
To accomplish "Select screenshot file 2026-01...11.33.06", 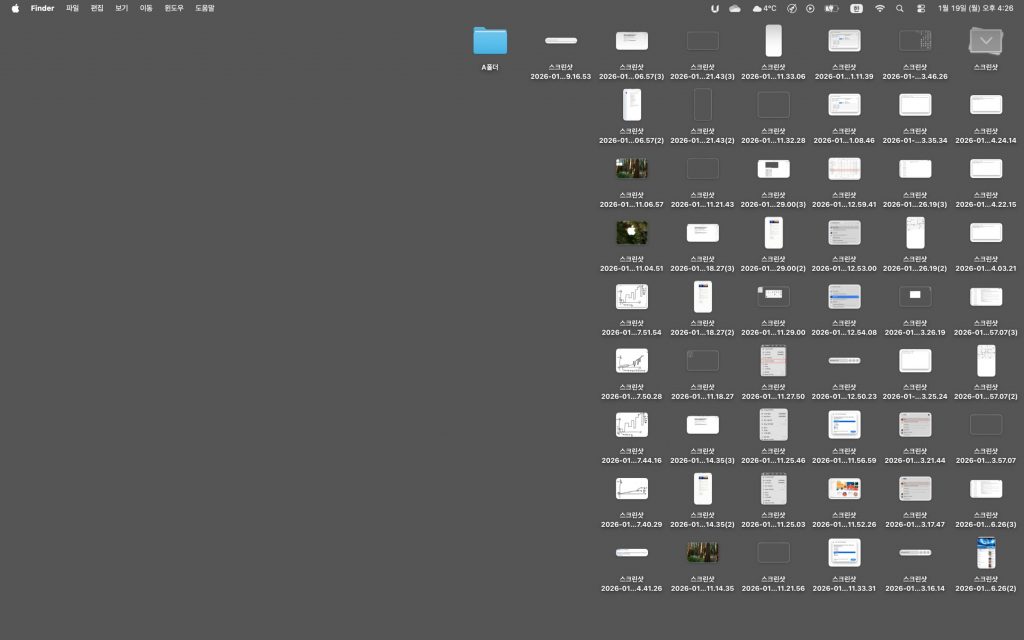I will point(773,41).
